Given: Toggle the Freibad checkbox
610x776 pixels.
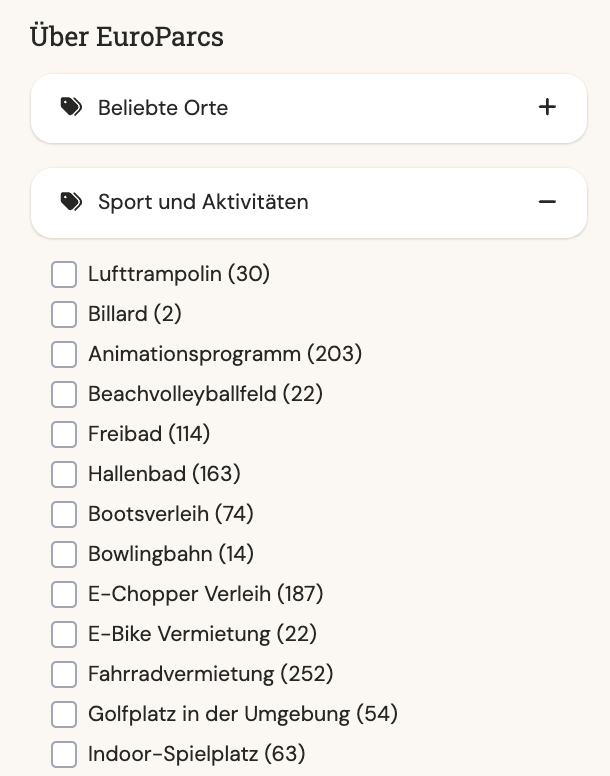Looking at the screenshot, I should (64, 434).
